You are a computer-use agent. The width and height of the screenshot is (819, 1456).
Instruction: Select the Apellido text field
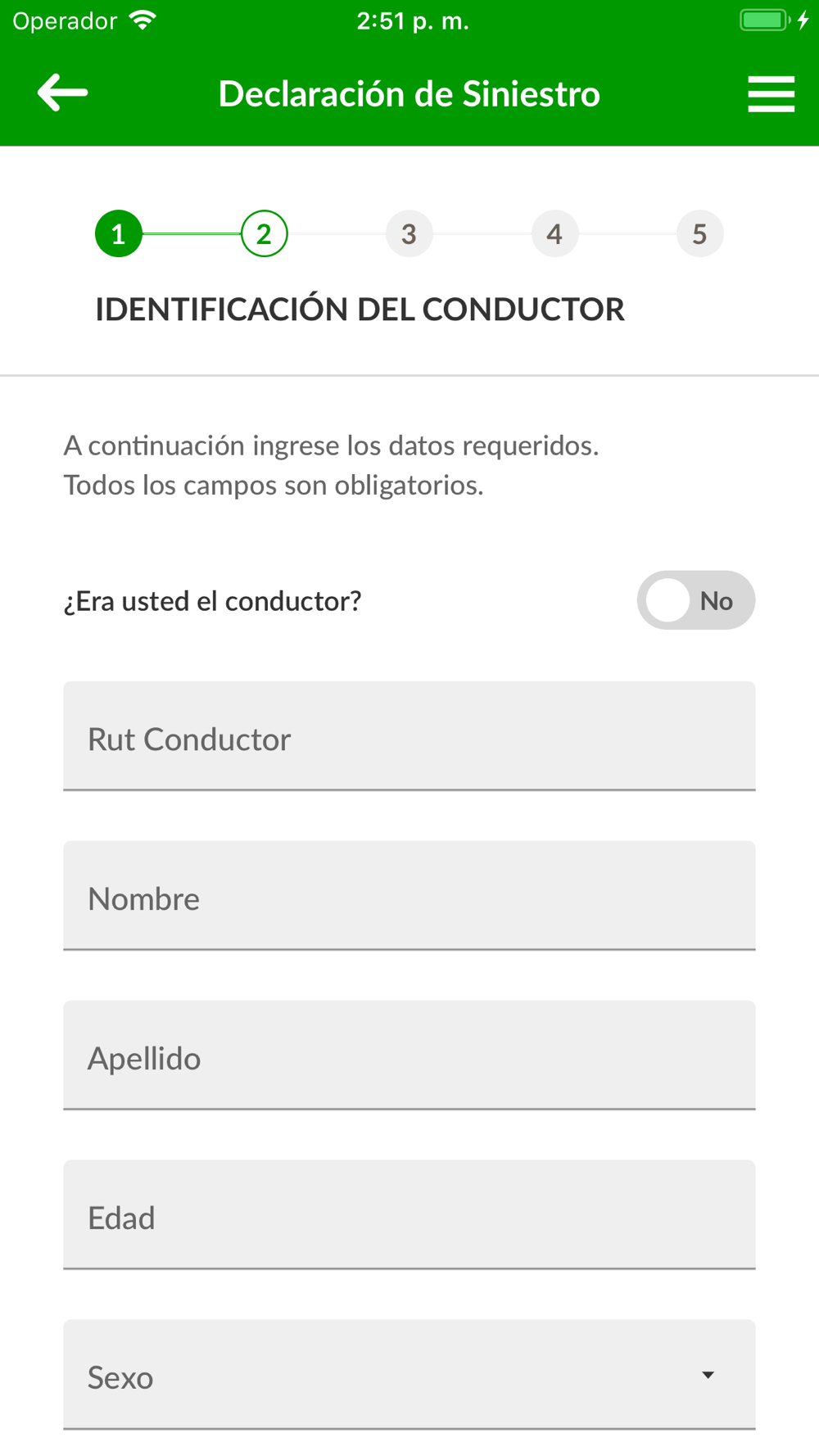pyautogui.click(x=409, y=1056)
